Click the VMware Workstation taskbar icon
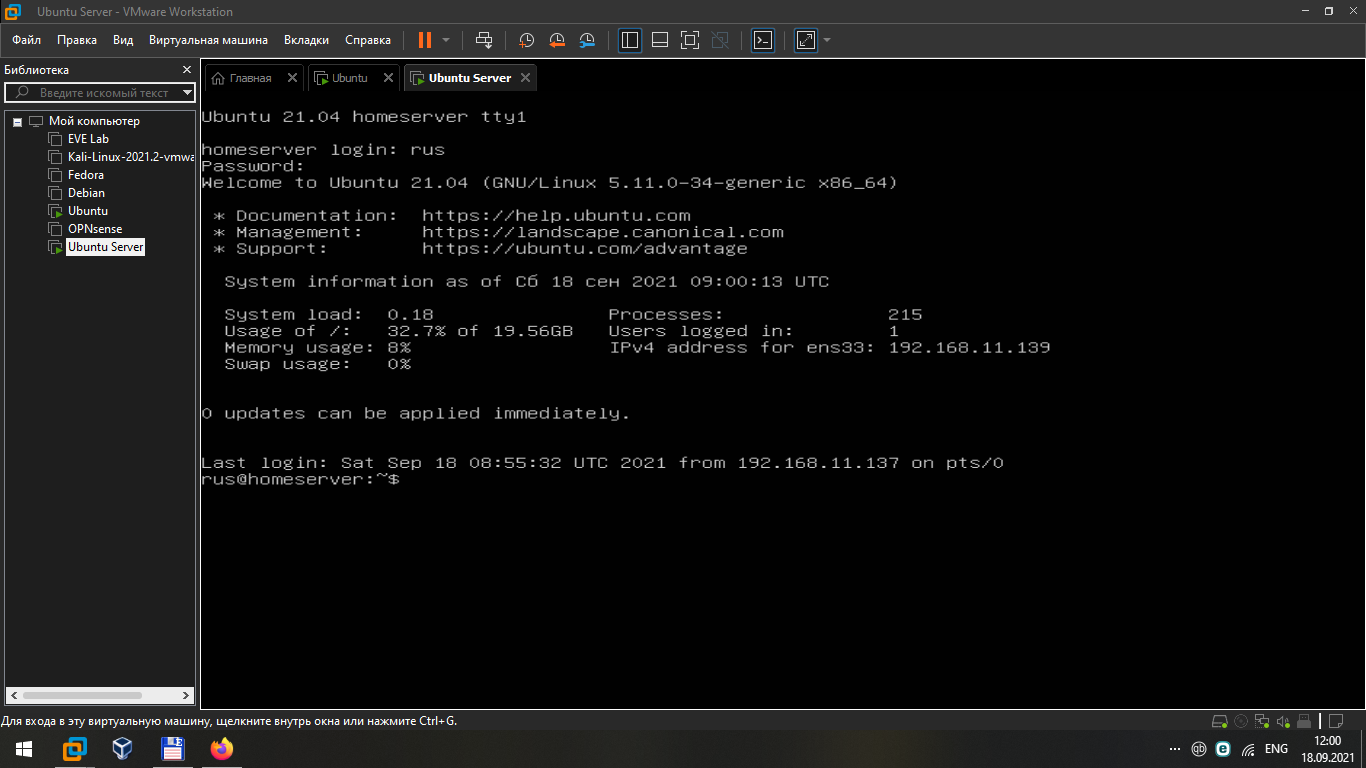Screen dimensions: 1366x768 pyautogui.click(x=75, y=749)
